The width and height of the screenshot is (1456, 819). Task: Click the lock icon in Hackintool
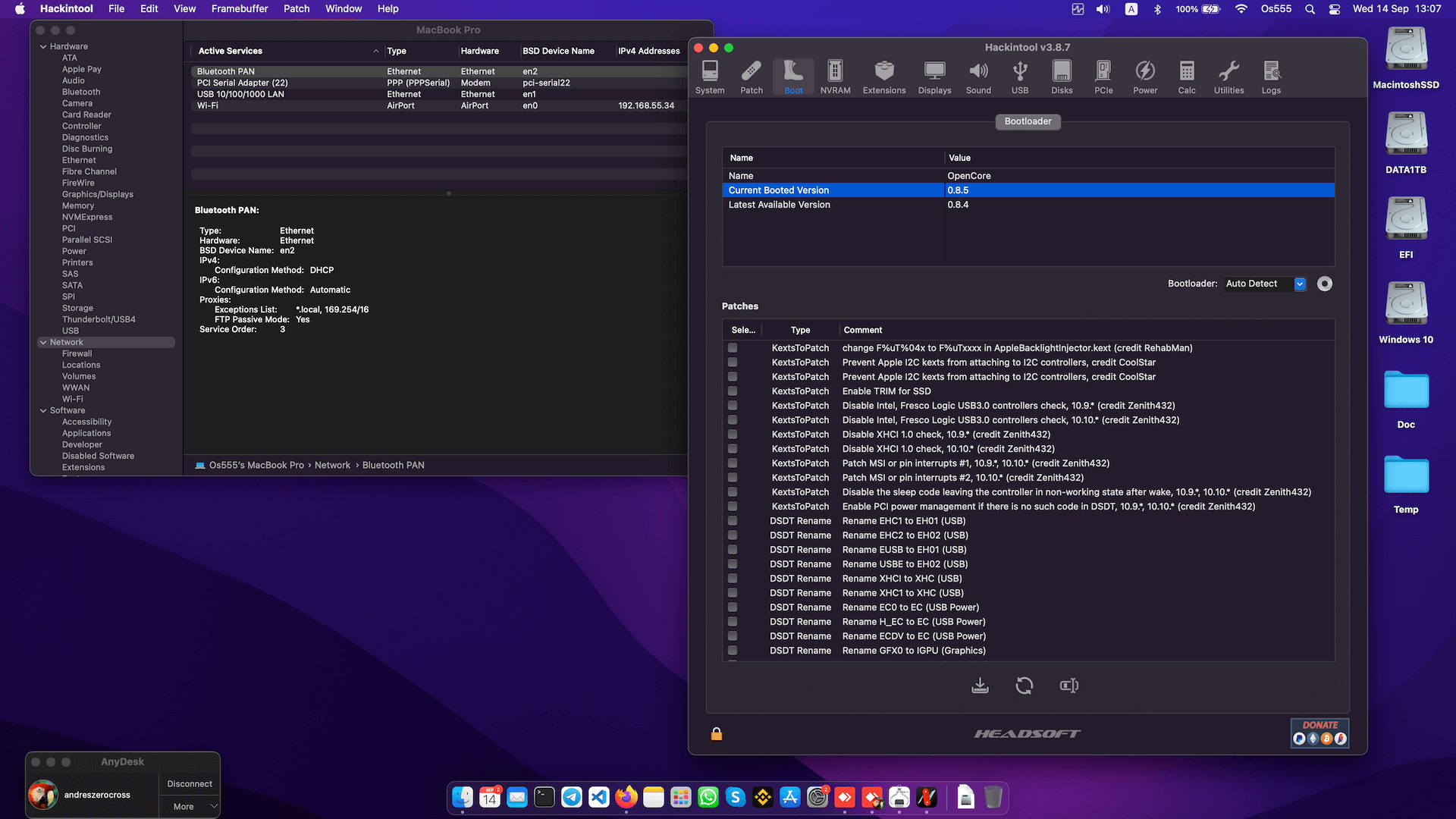(x=717, y=733)
